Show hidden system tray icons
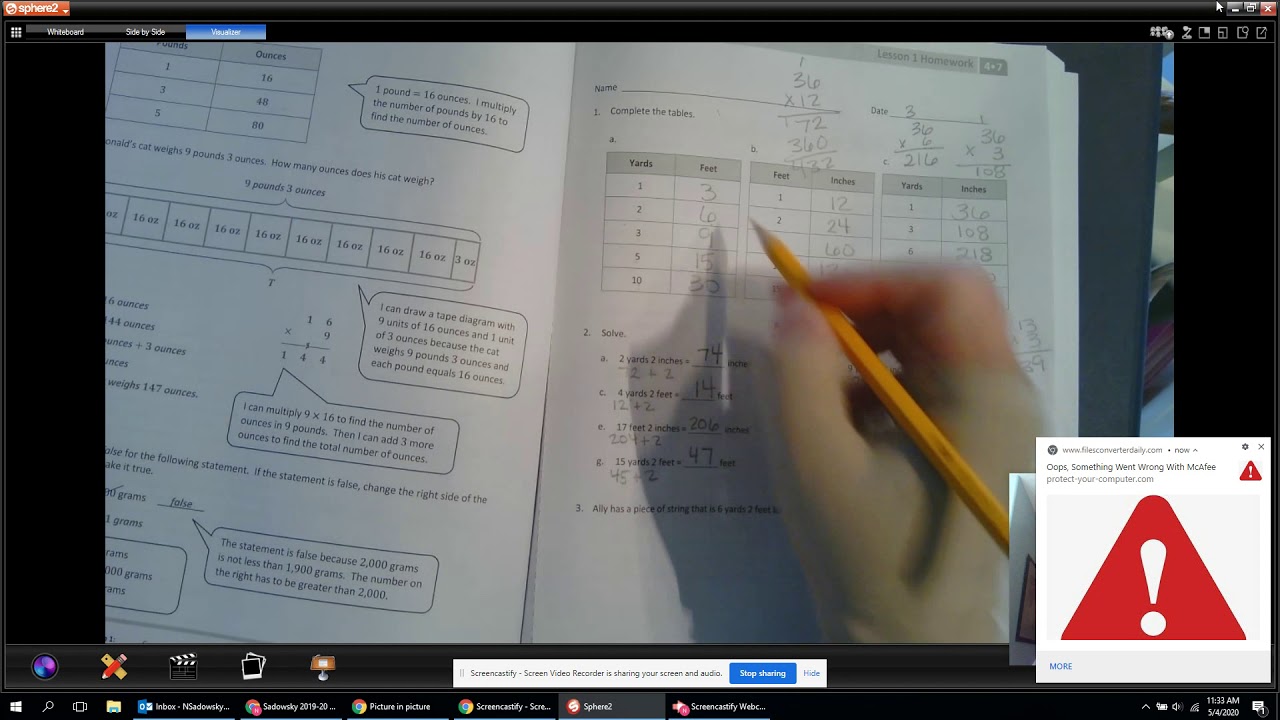1280x720 pixels. (1146, 707)
